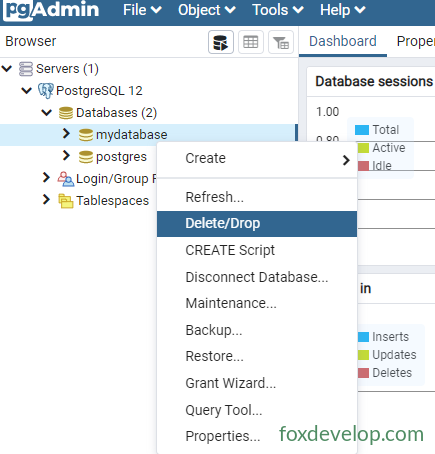Image resolution: width=435 pixels, height=454 pixels.
Task: Click the Filtered Rows toolbar icon
Action: pos(281,42)
